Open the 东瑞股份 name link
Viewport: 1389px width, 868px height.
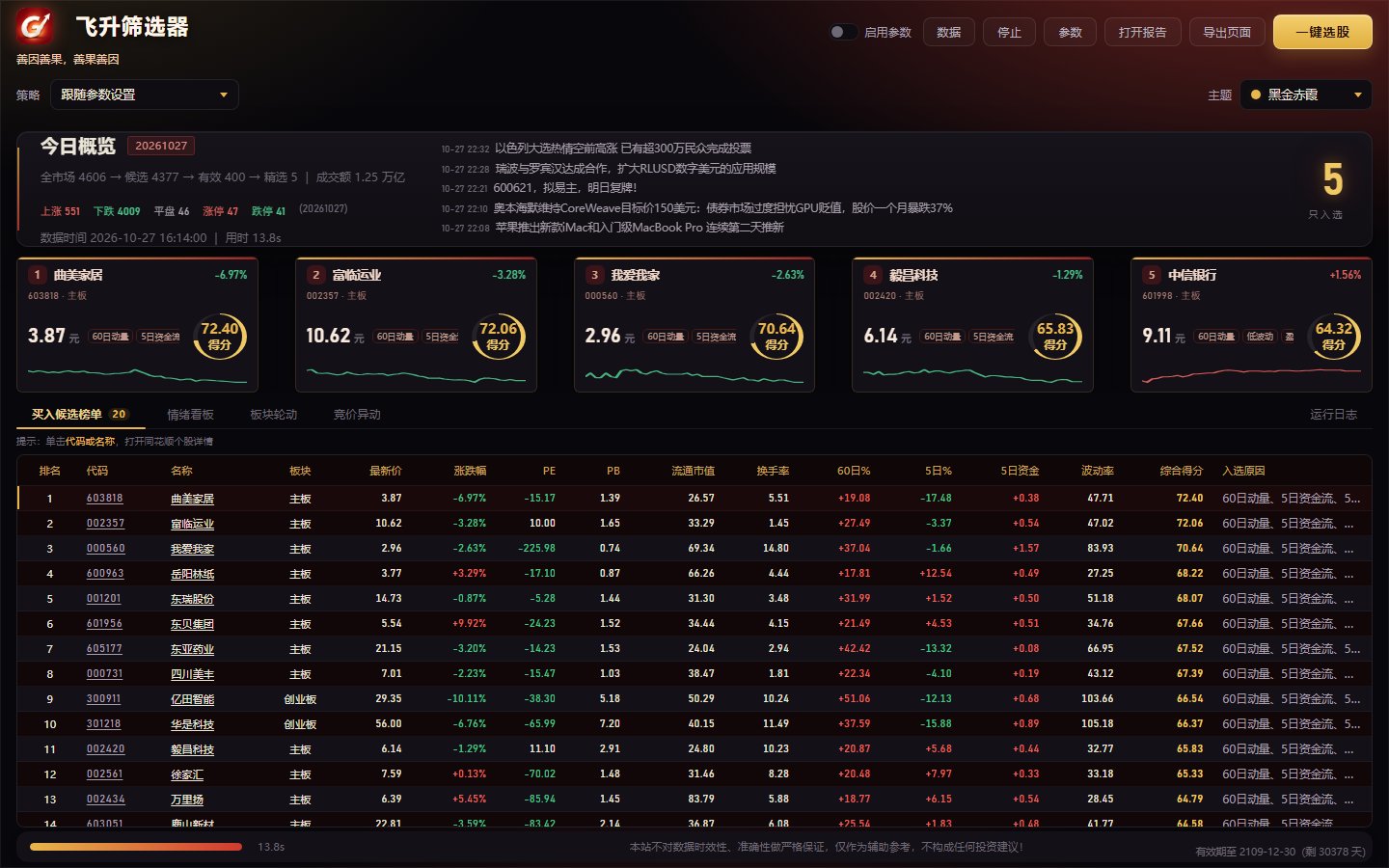tap(192, 599)
